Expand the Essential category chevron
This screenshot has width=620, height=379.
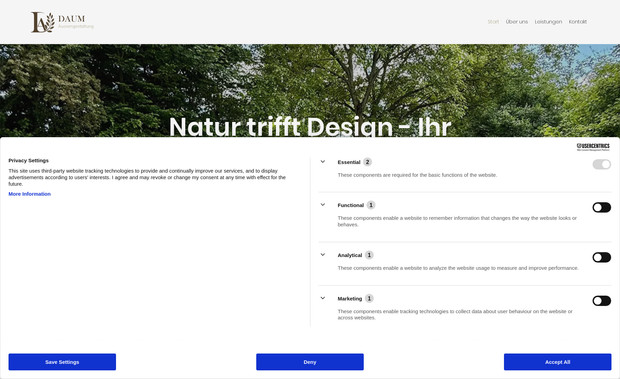pyautogui.click(x=323, y=162)
